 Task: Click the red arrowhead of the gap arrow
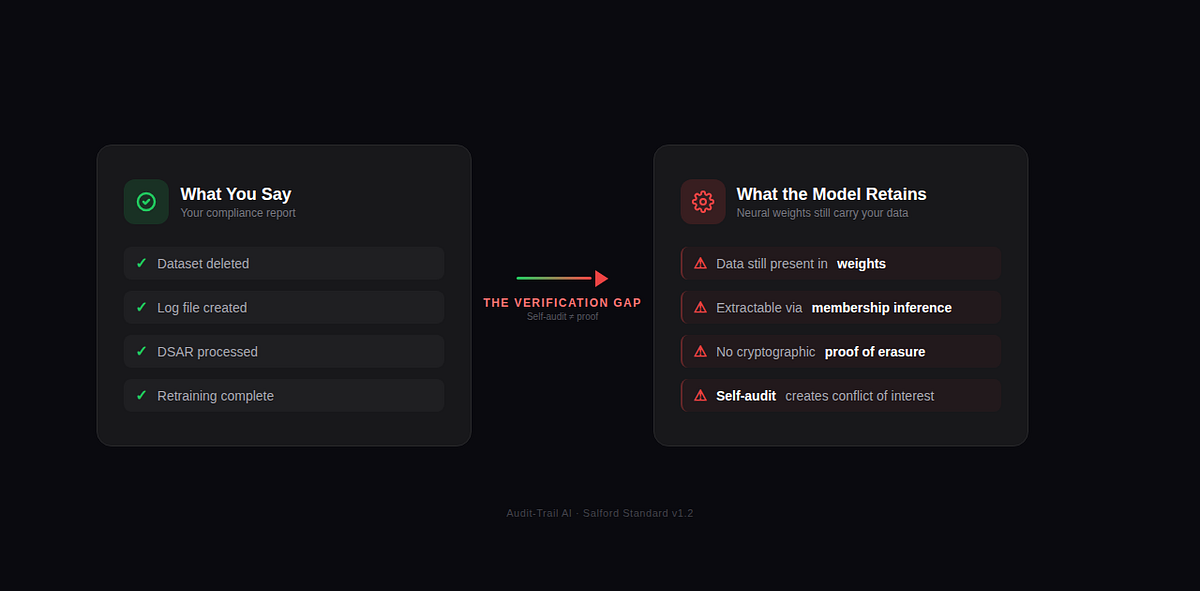pos(601,278)
